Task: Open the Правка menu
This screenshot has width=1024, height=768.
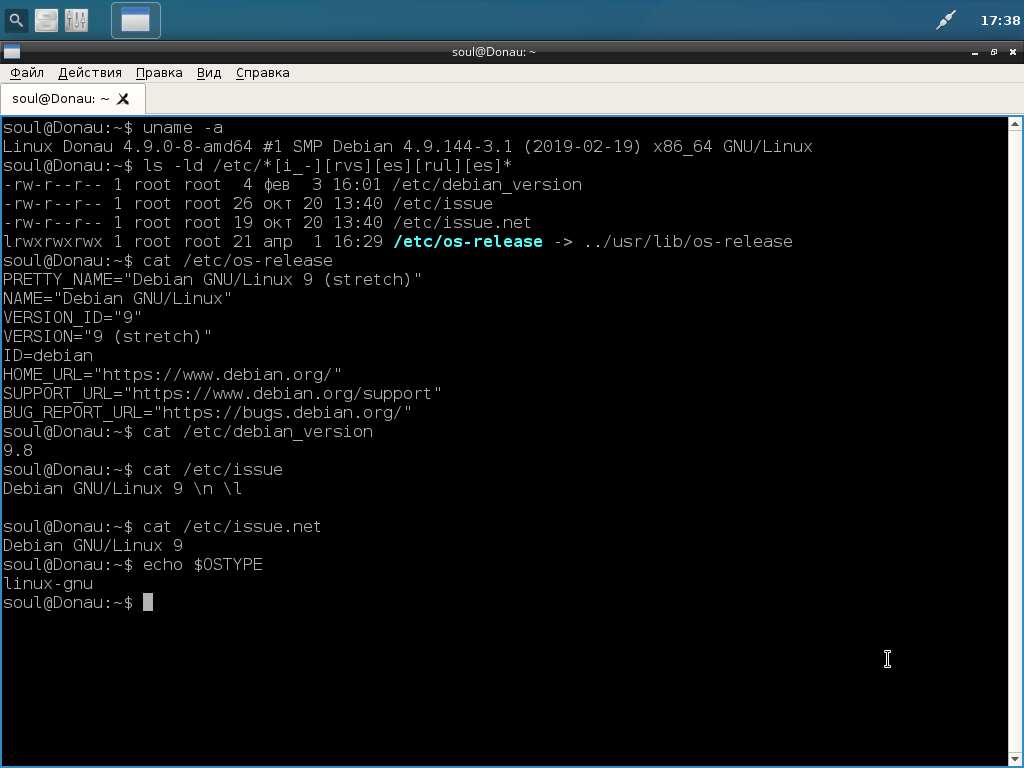Action: (159, 72)
